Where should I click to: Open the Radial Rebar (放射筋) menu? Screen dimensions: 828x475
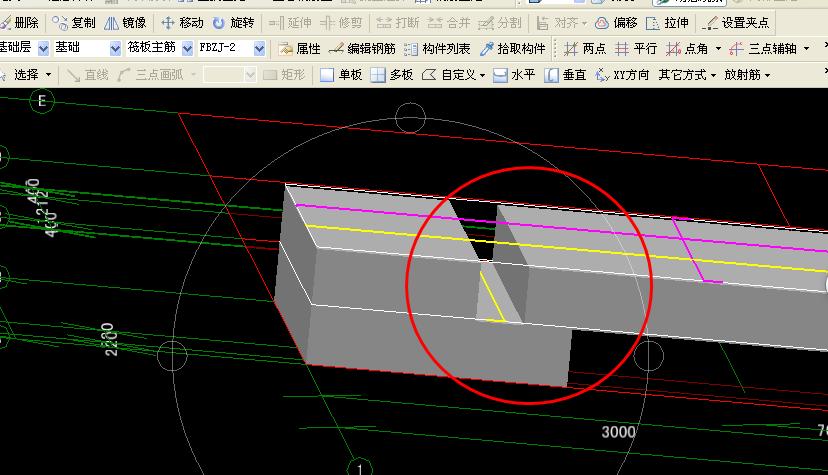coord(747,74)
